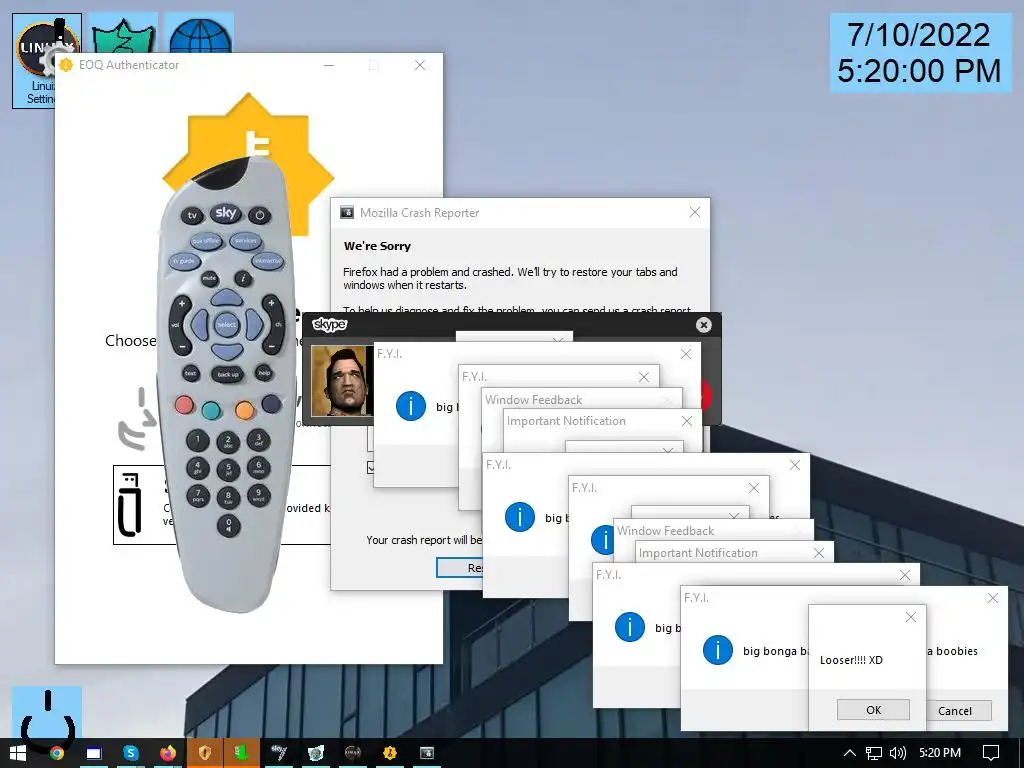Click the desktop date and time widget

[x=920, y=53]
